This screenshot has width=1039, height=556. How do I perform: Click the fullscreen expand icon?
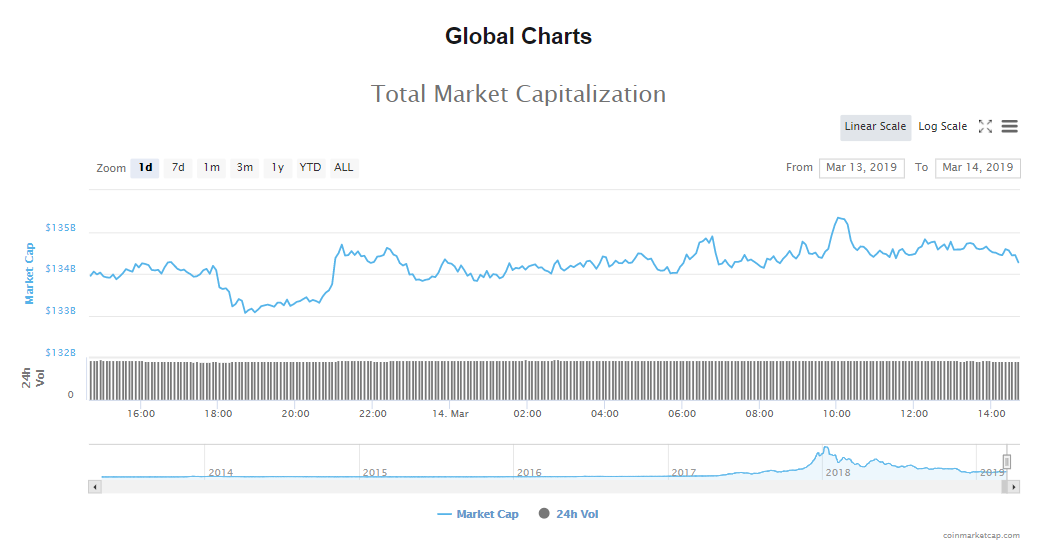coord(985,126)
